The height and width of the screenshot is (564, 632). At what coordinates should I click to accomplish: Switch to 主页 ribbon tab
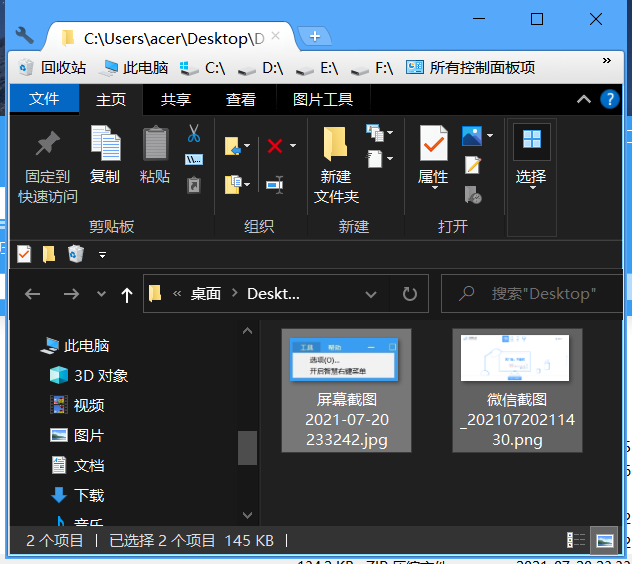click(x=111, y=99)
